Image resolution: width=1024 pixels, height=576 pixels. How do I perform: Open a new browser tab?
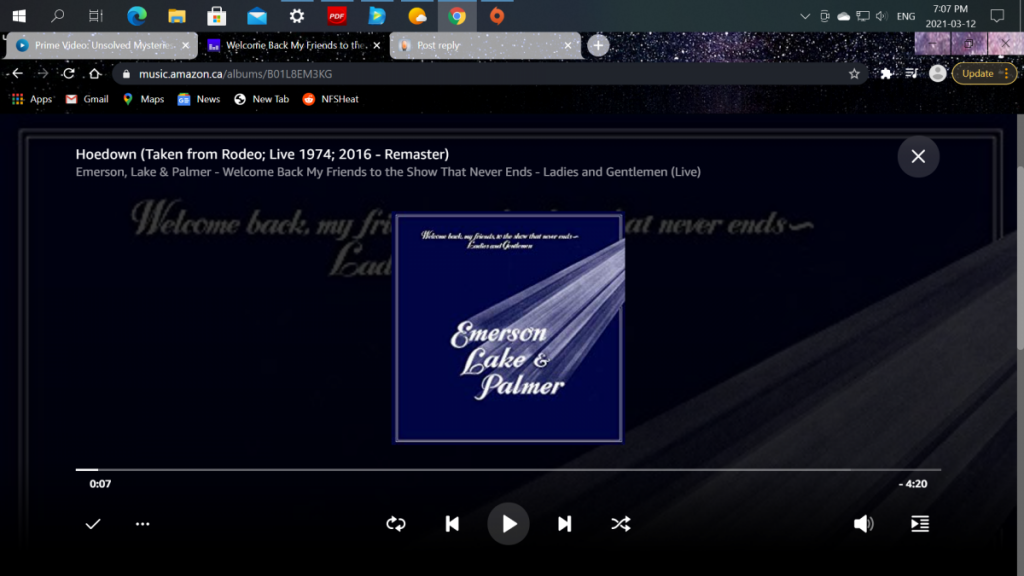pyautogui.click(x=598, y=45)
